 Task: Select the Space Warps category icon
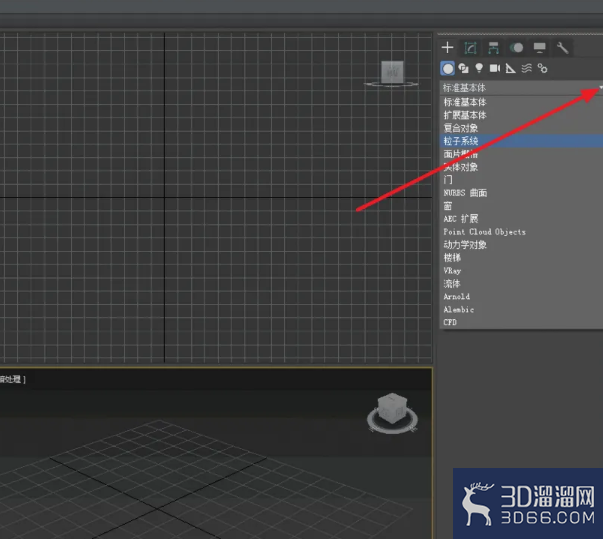[526, 68]
